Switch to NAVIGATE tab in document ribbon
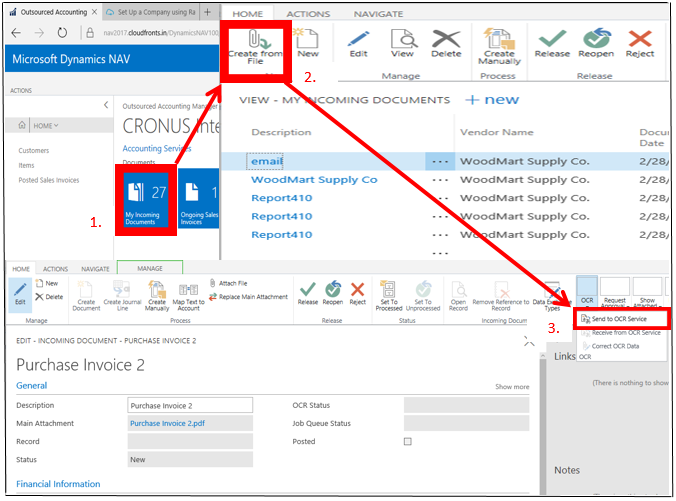Image resolution: width=676 pixels, height=501 pixels. [95, 269]
